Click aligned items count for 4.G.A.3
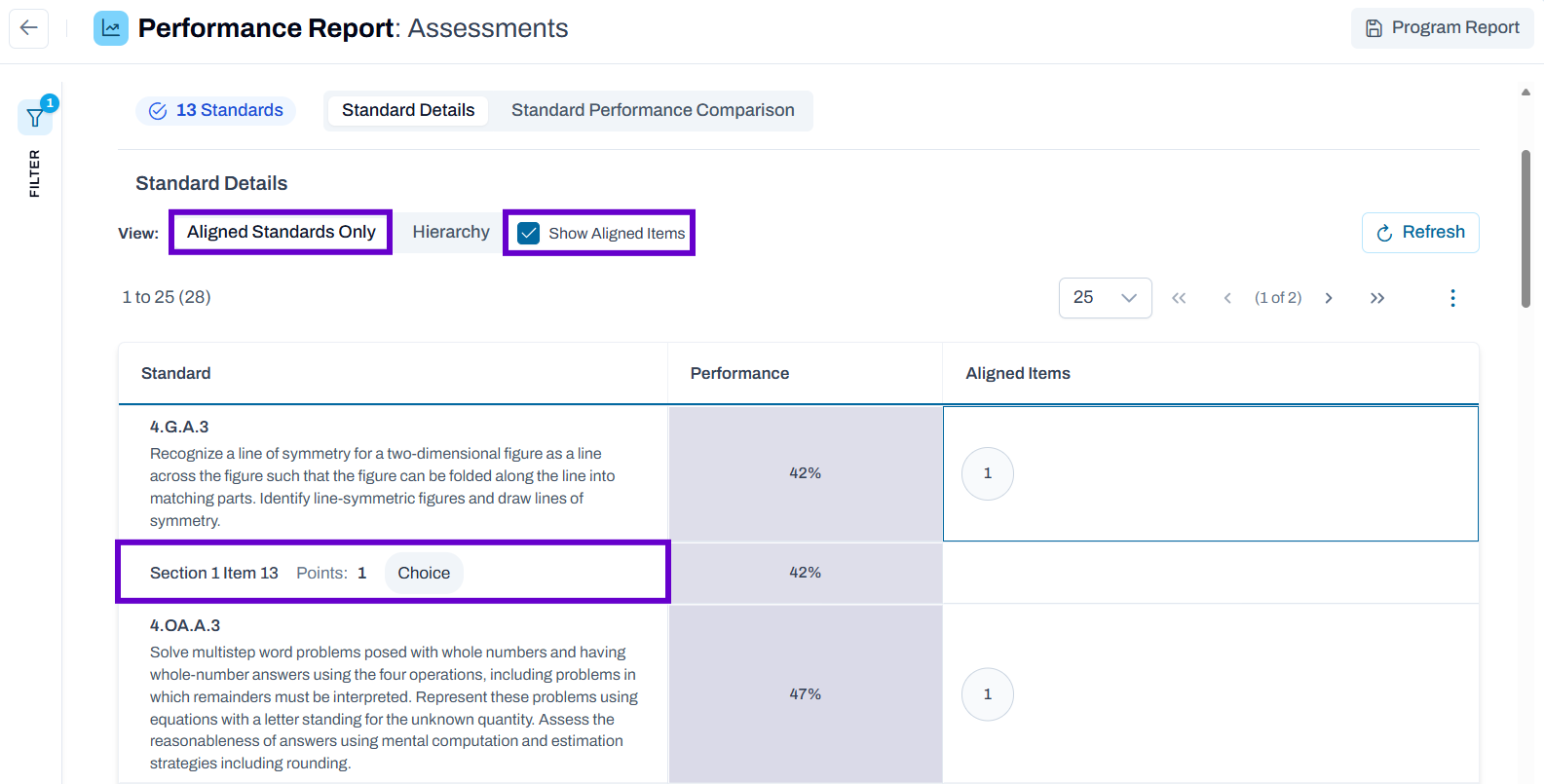 tap(987, 473)
